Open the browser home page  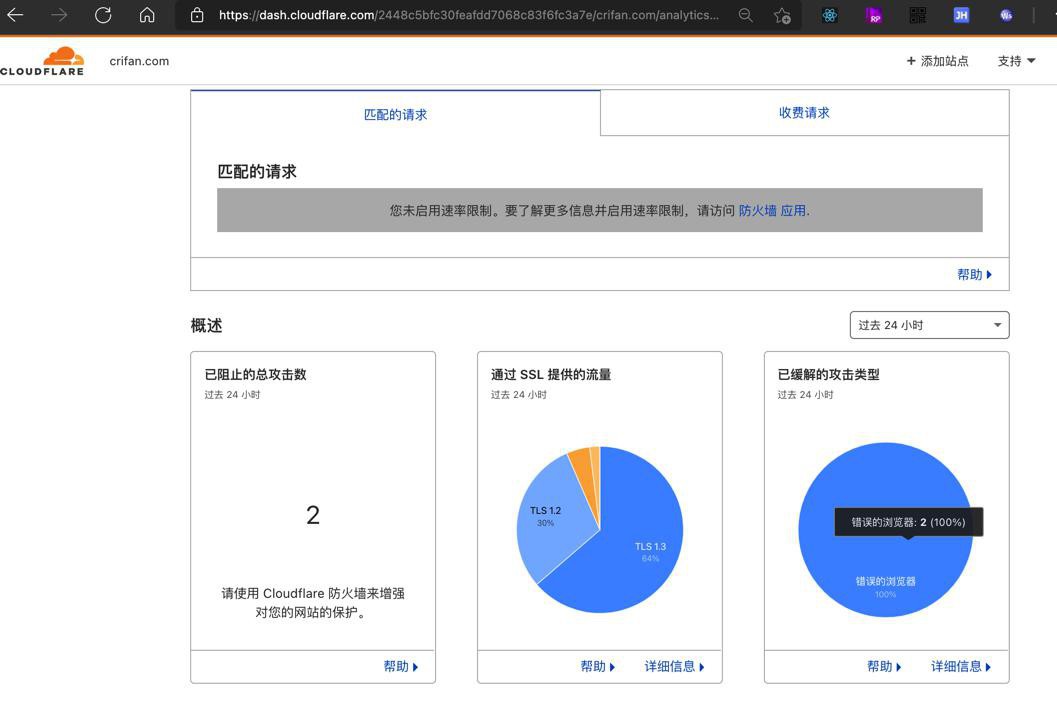click(x=147, y=15)
